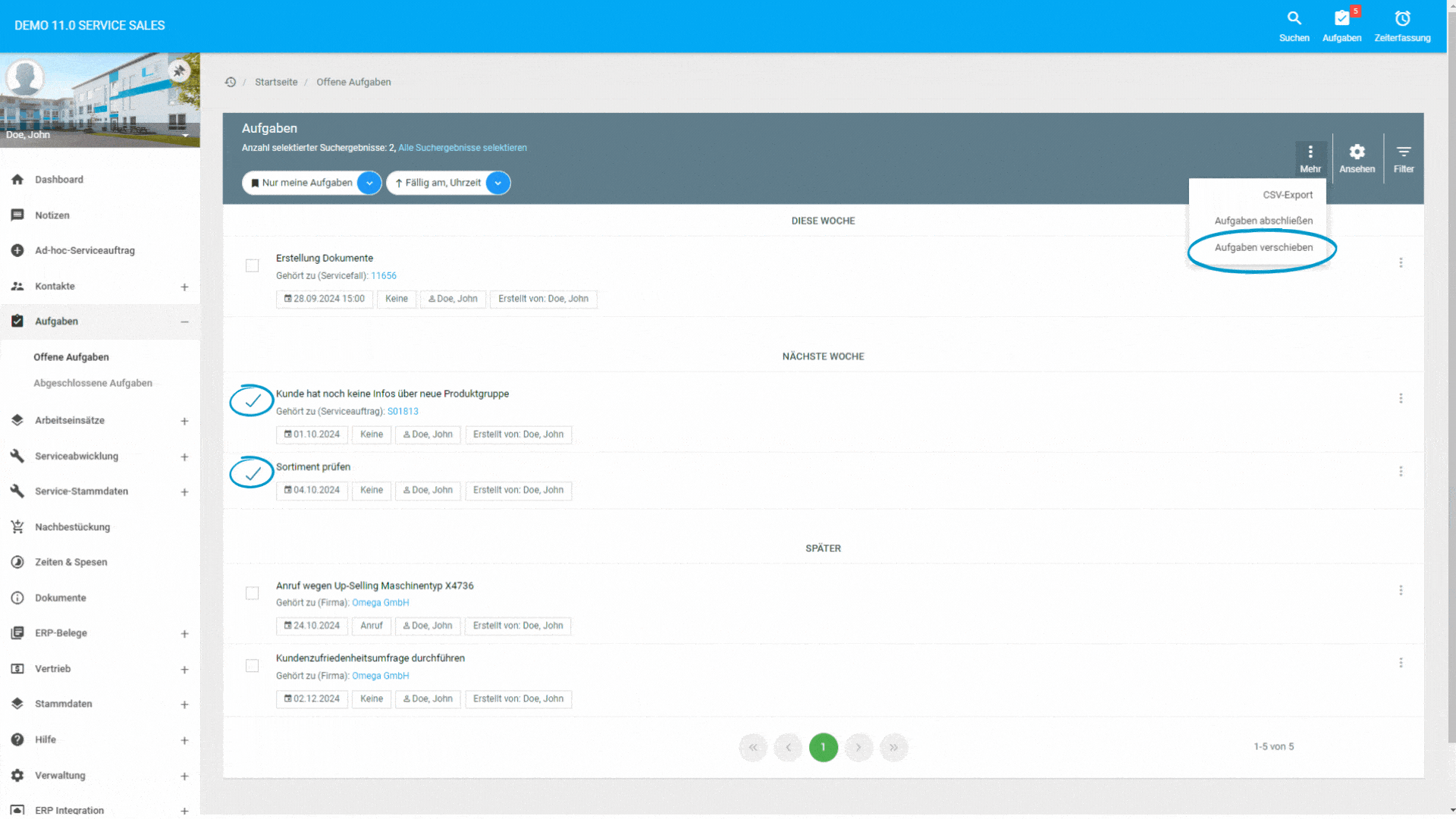Open the Fällig am, Uhrzeit sort dropdown
The image size is (1456, 819).
[x=498, y=183]
